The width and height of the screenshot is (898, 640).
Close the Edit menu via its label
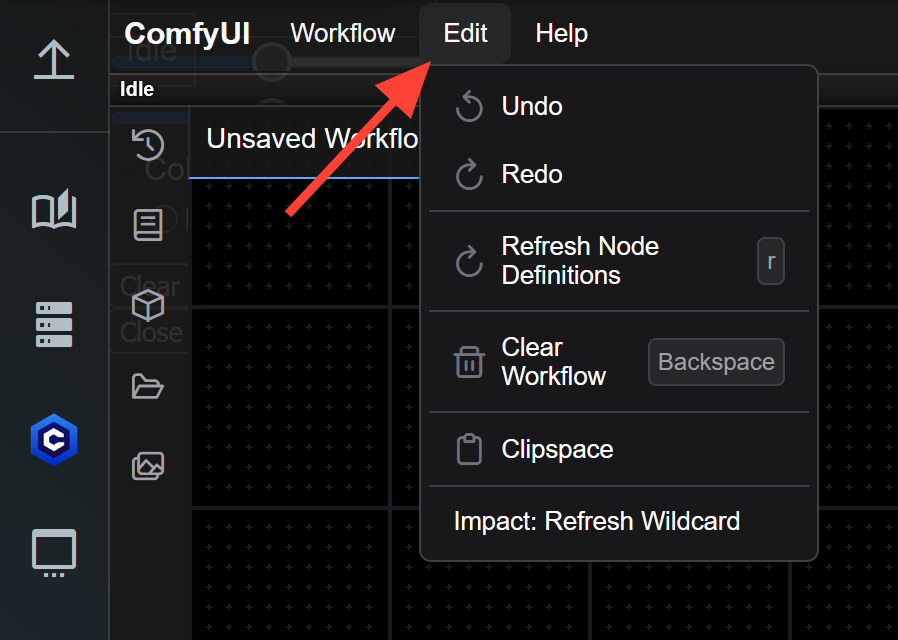coord(465,33)
